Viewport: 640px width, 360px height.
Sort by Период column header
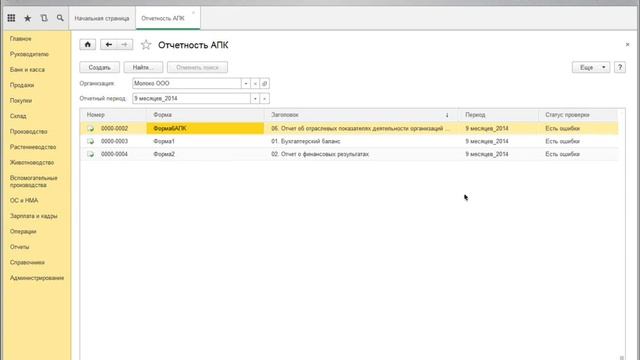pos(476,115)
